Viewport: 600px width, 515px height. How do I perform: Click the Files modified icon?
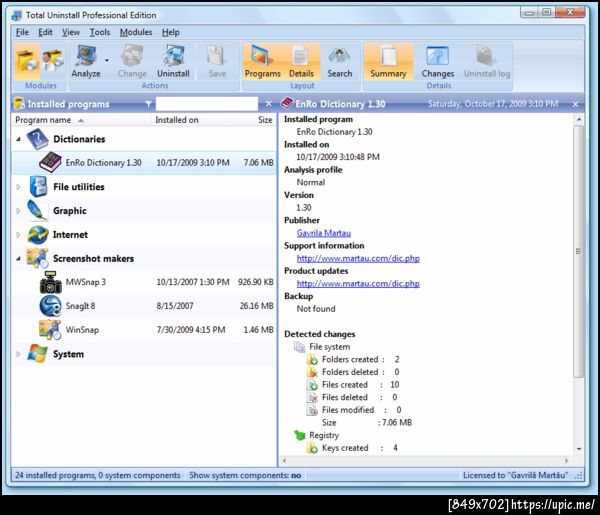tap(312, 410)
